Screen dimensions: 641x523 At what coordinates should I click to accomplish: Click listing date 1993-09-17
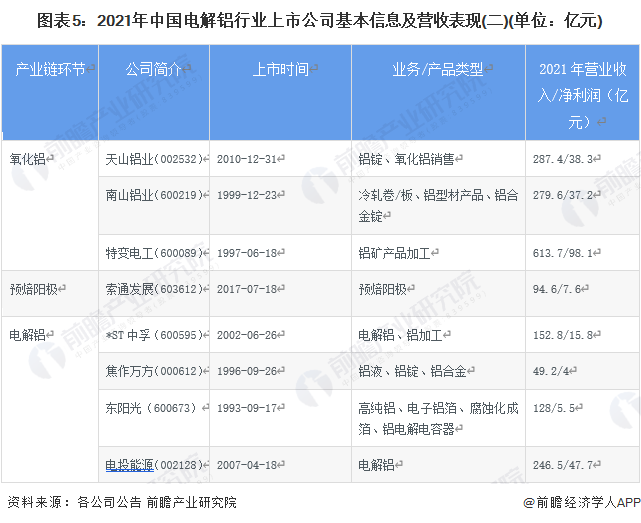[247, 408]
